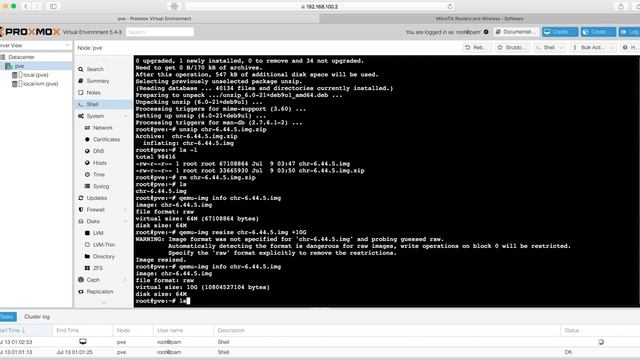This screenshot has width=640, height=360.
Task: Expand the Ceph submenu arrow
Action: tap(126, 280)
